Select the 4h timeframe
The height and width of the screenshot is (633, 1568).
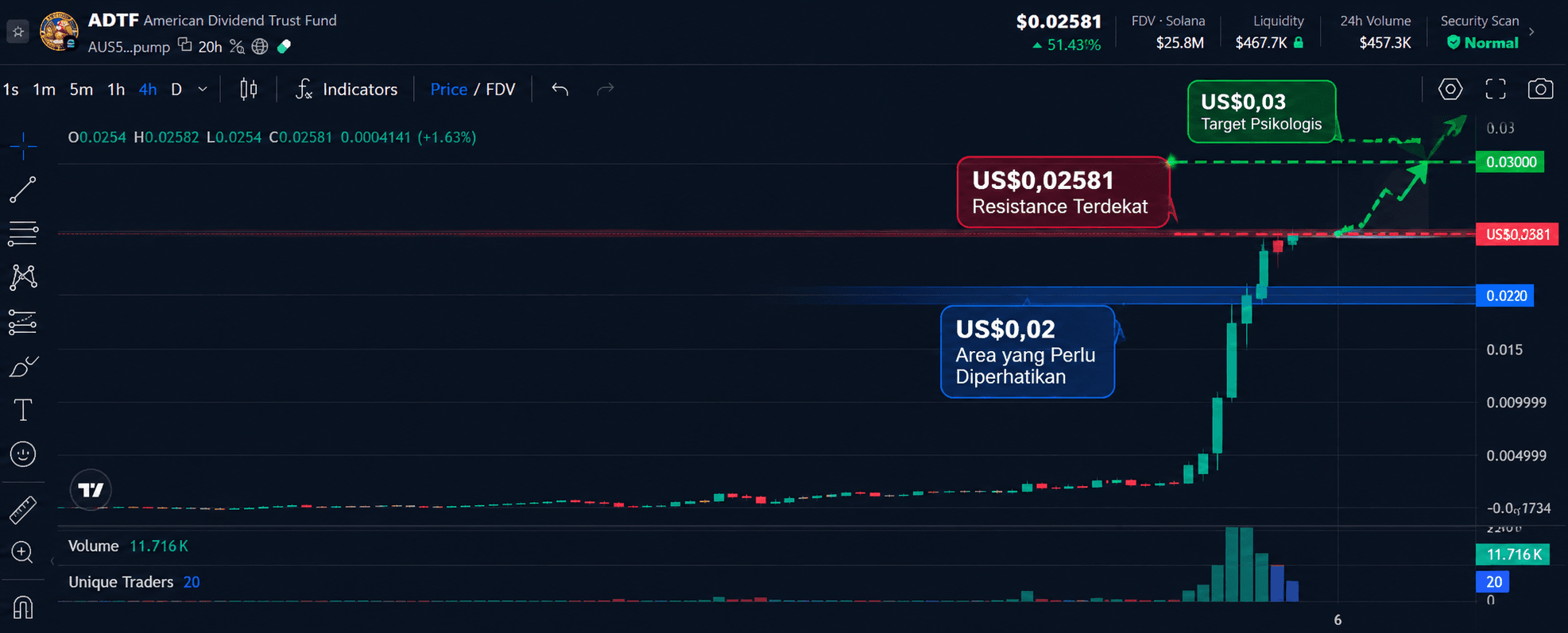click(x=148, y=89)
